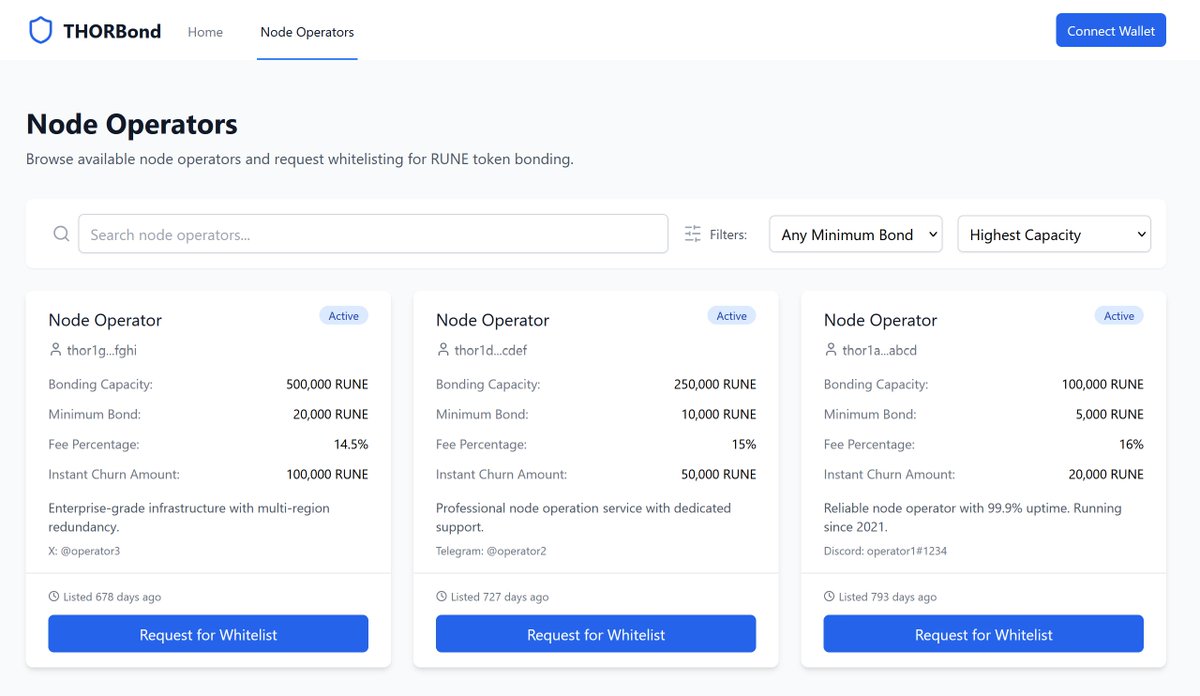Click user icon beside thor1a...abcd

(x=831, y=350)
